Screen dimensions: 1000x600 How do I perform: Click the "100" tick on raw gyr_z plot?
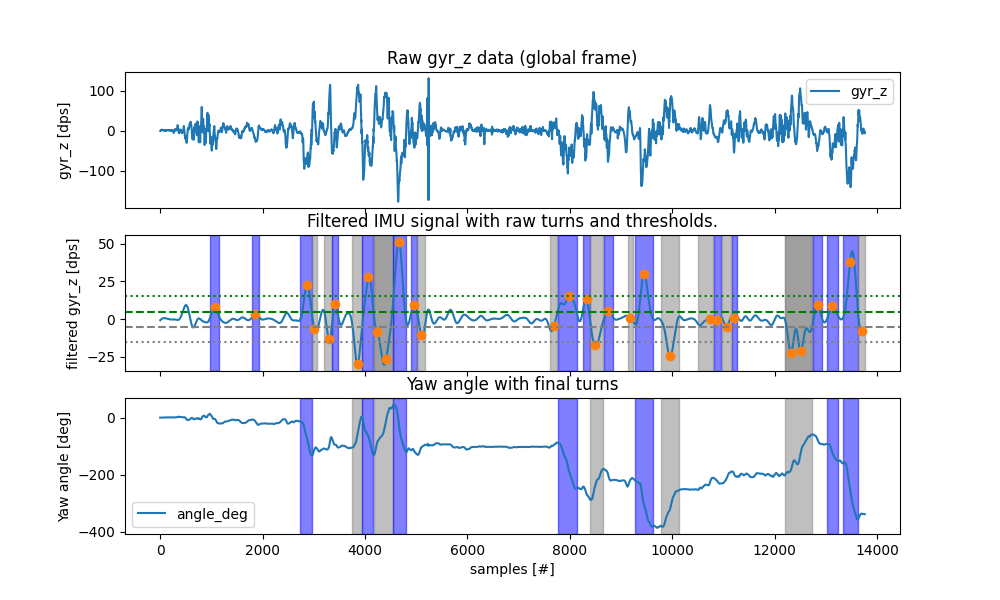point(103,92)
